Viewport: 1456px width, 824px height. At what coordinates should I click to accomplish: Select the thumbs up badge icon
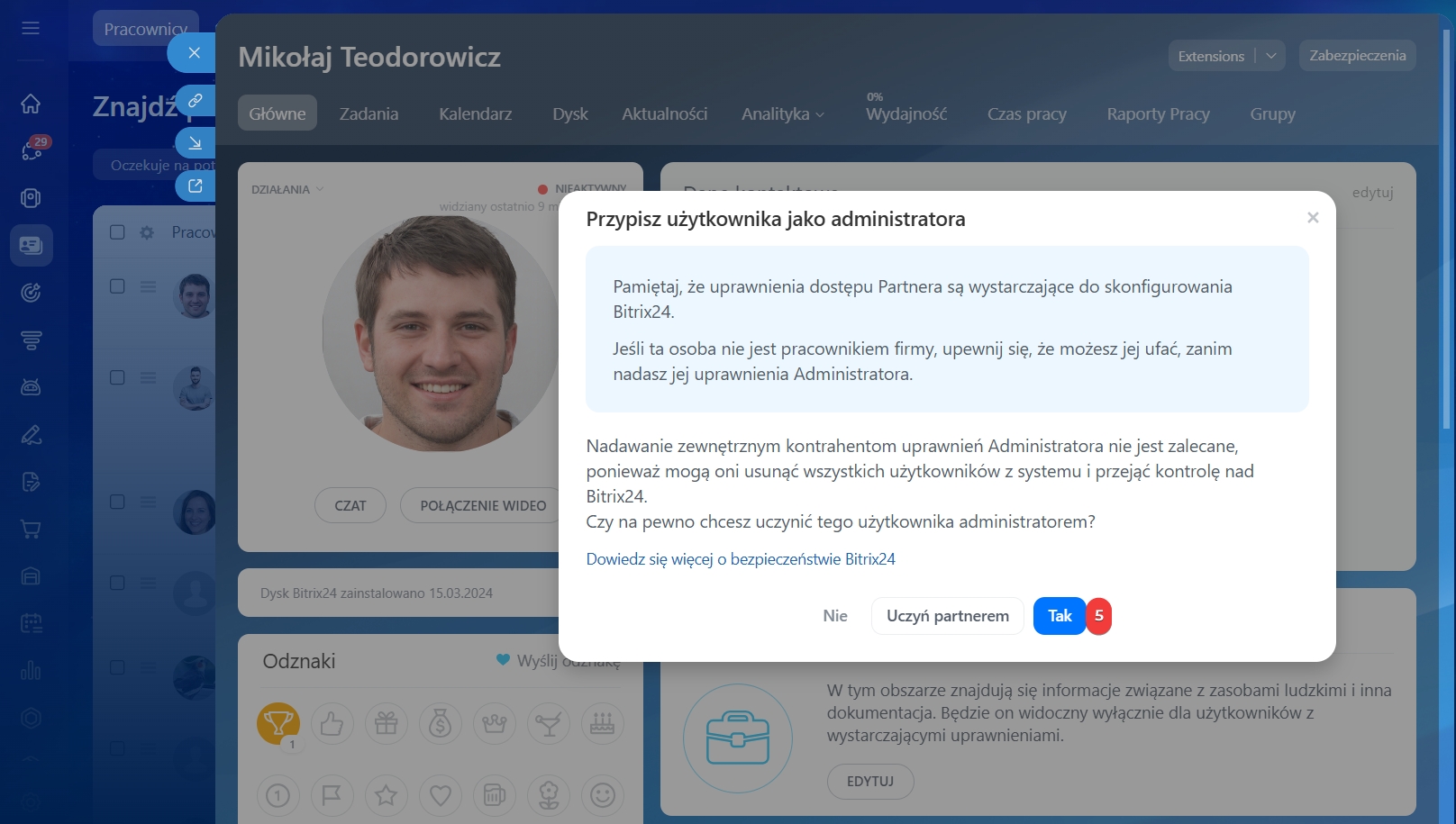tap(332, 723)
